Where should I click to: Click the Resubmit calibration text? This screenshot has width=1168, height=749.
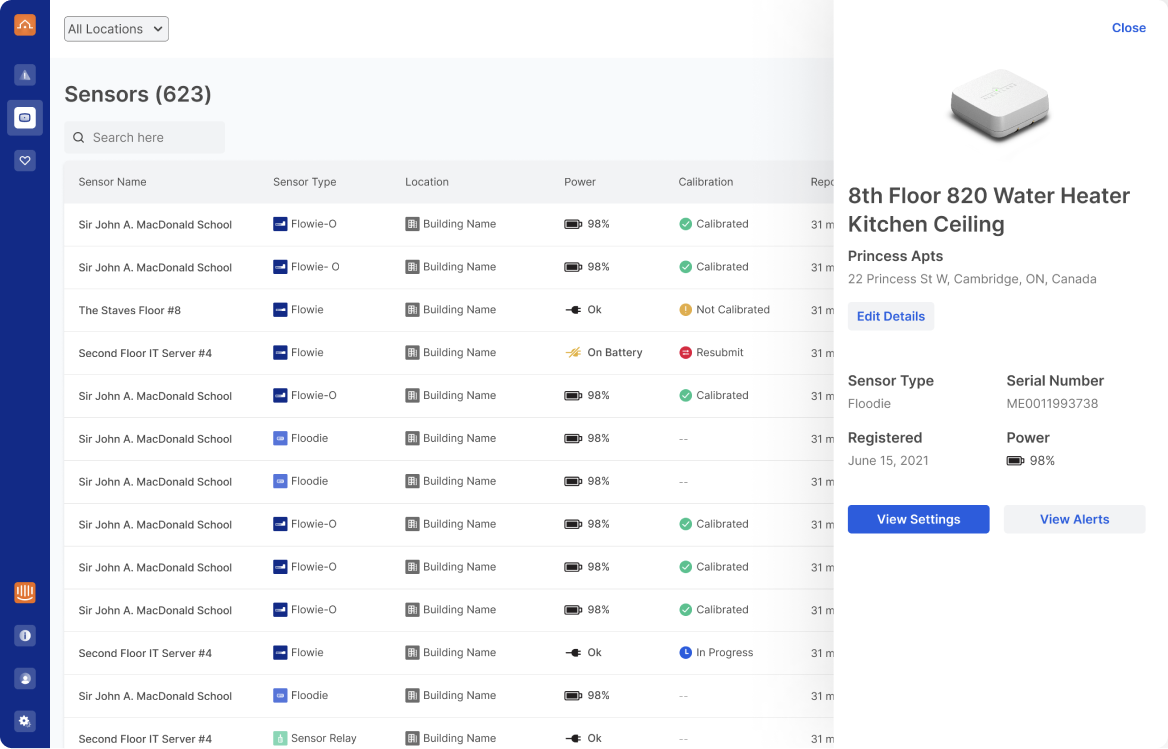tap(720, 353)
